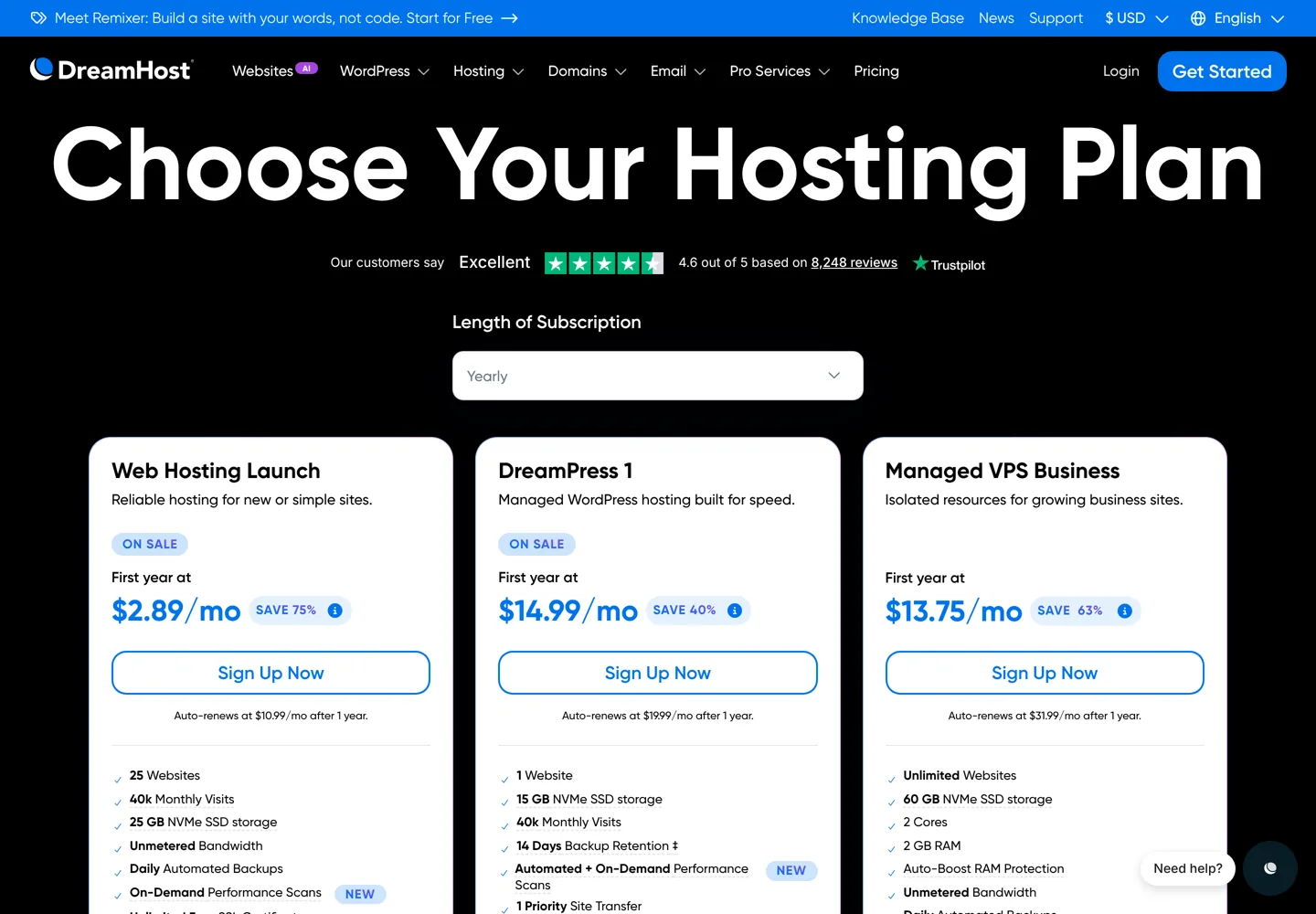This screenshot has width=1316, height=914.
Task: Click the AI badge next to Websites
Action: (x=307, y=69)
